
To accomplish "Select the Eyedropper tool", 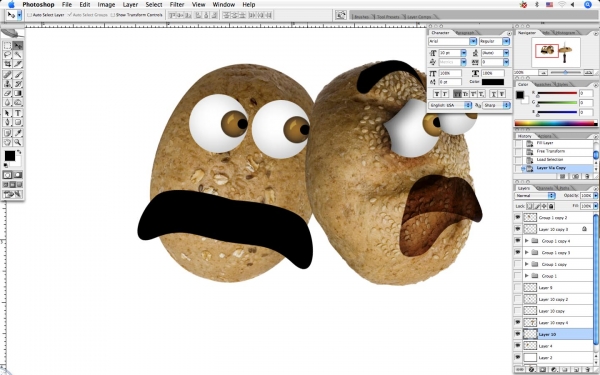I will (18, 133).
